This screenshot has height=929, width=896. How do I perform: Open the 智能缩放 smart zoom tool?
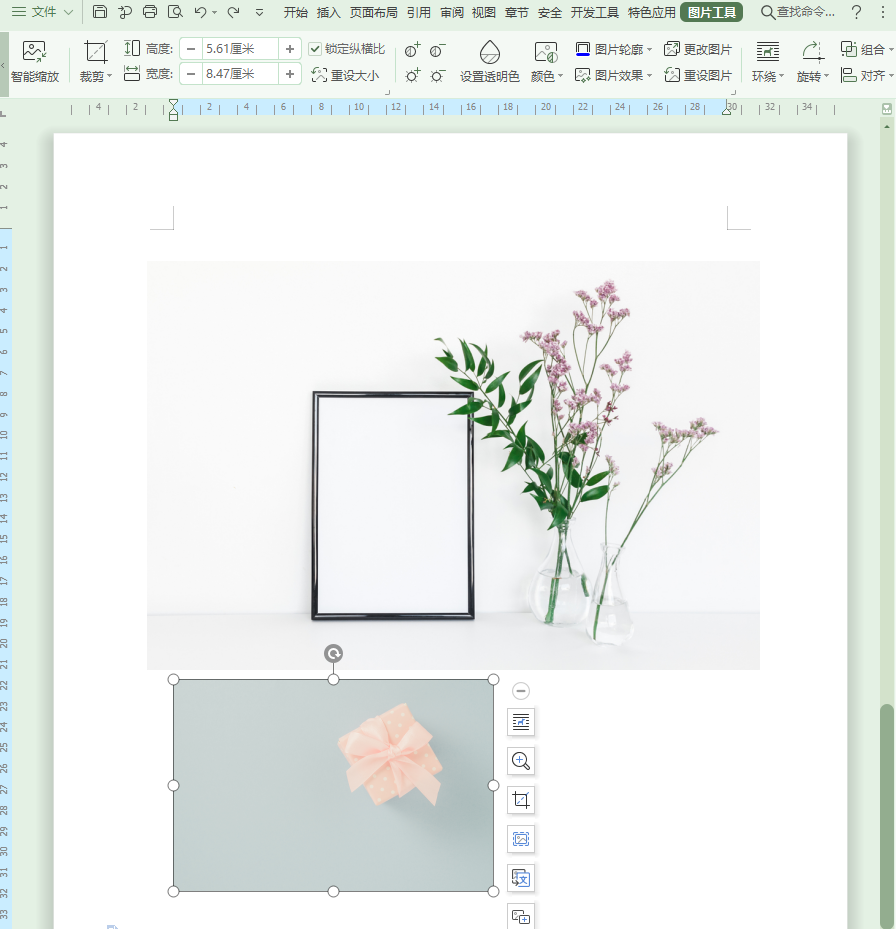pos(35,62)
